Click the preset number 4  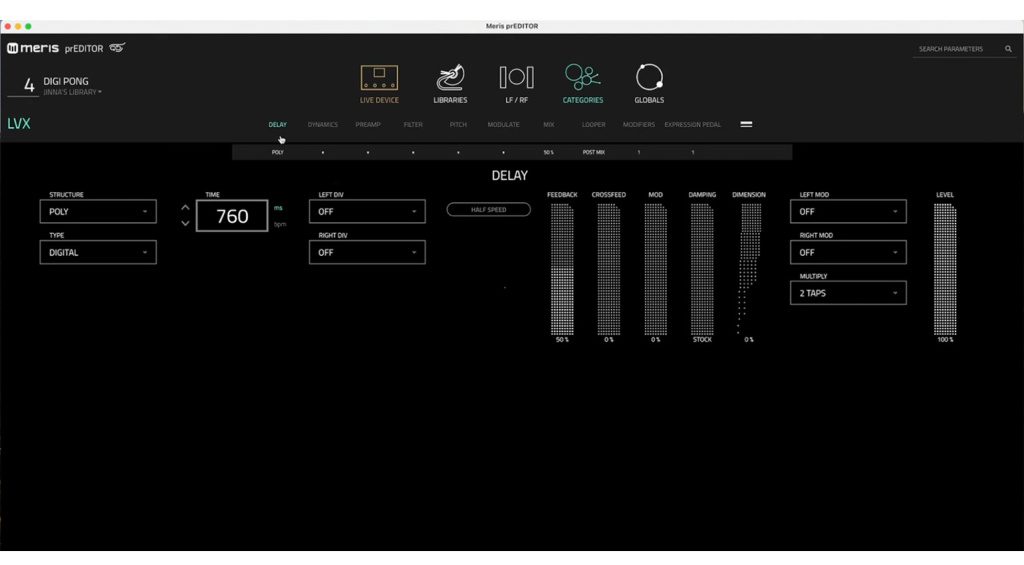[x=29, y=85]
